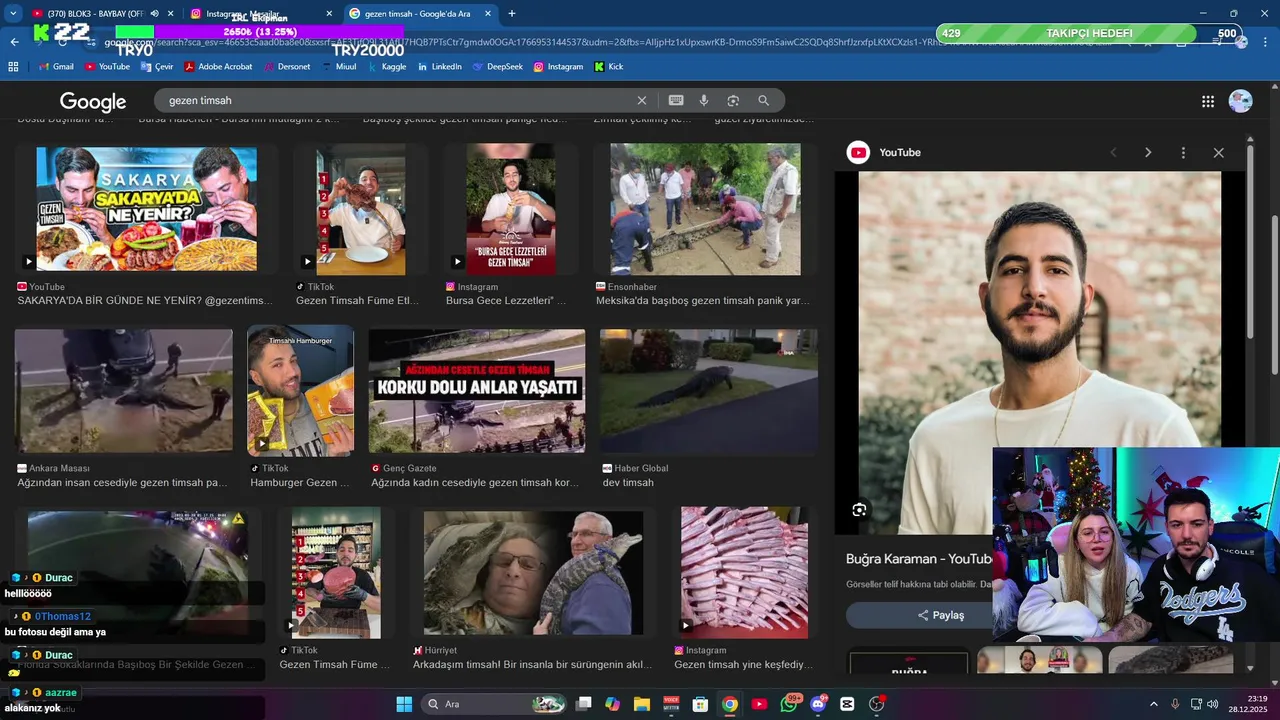Open the Instagram bookmark in bookmarks bar
Screen dimensions: 1280x720
coord(558,67)
